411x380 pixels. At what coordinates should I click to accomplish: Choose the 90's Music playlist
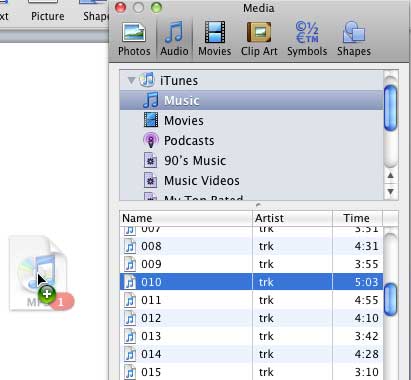(251, 160)
